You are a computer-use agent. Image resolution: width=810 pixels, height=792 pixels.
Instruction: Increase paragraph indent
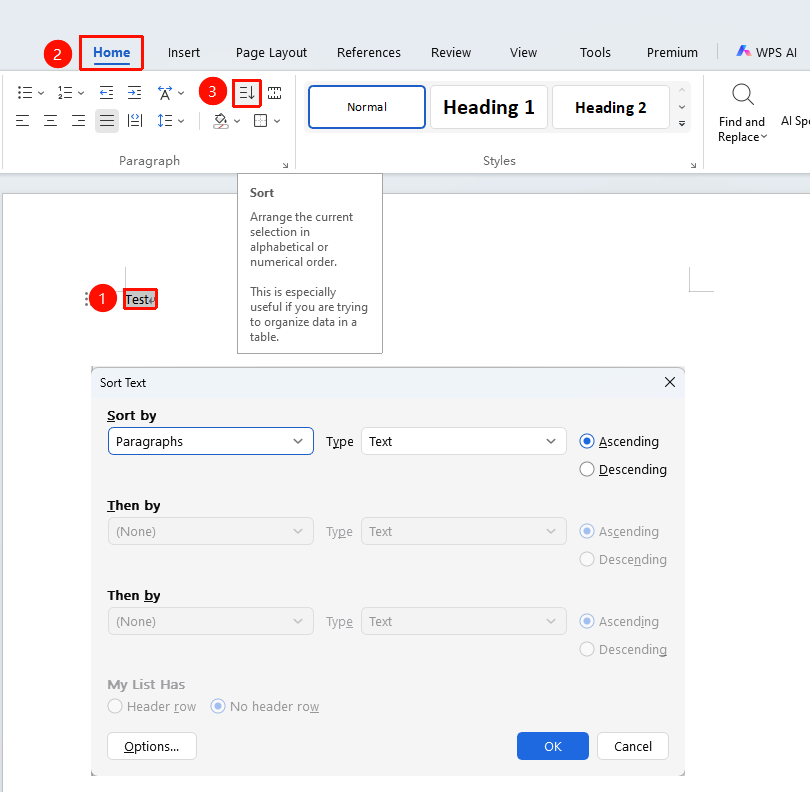pos(134,93)
